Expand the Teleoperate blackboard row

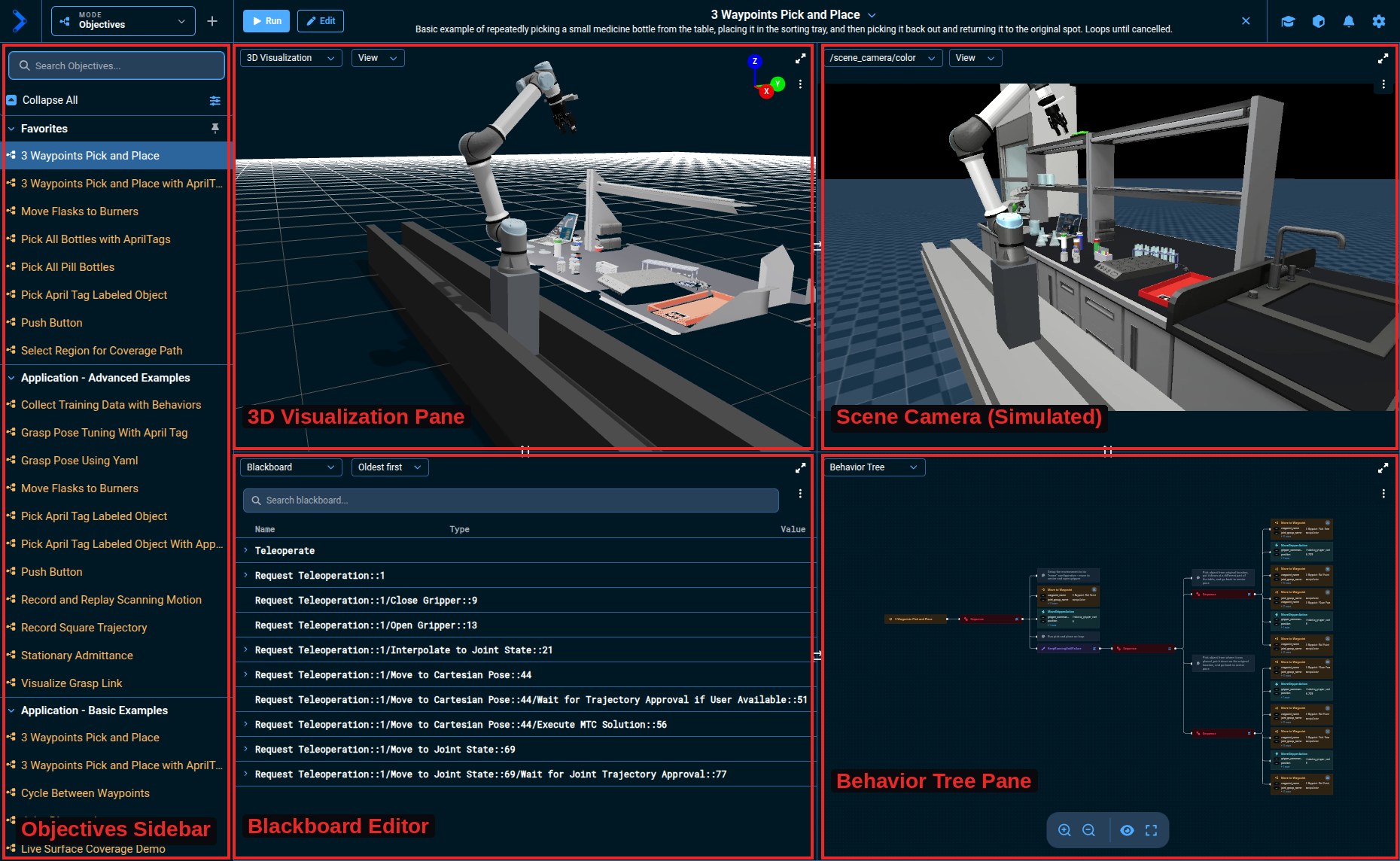245,551
